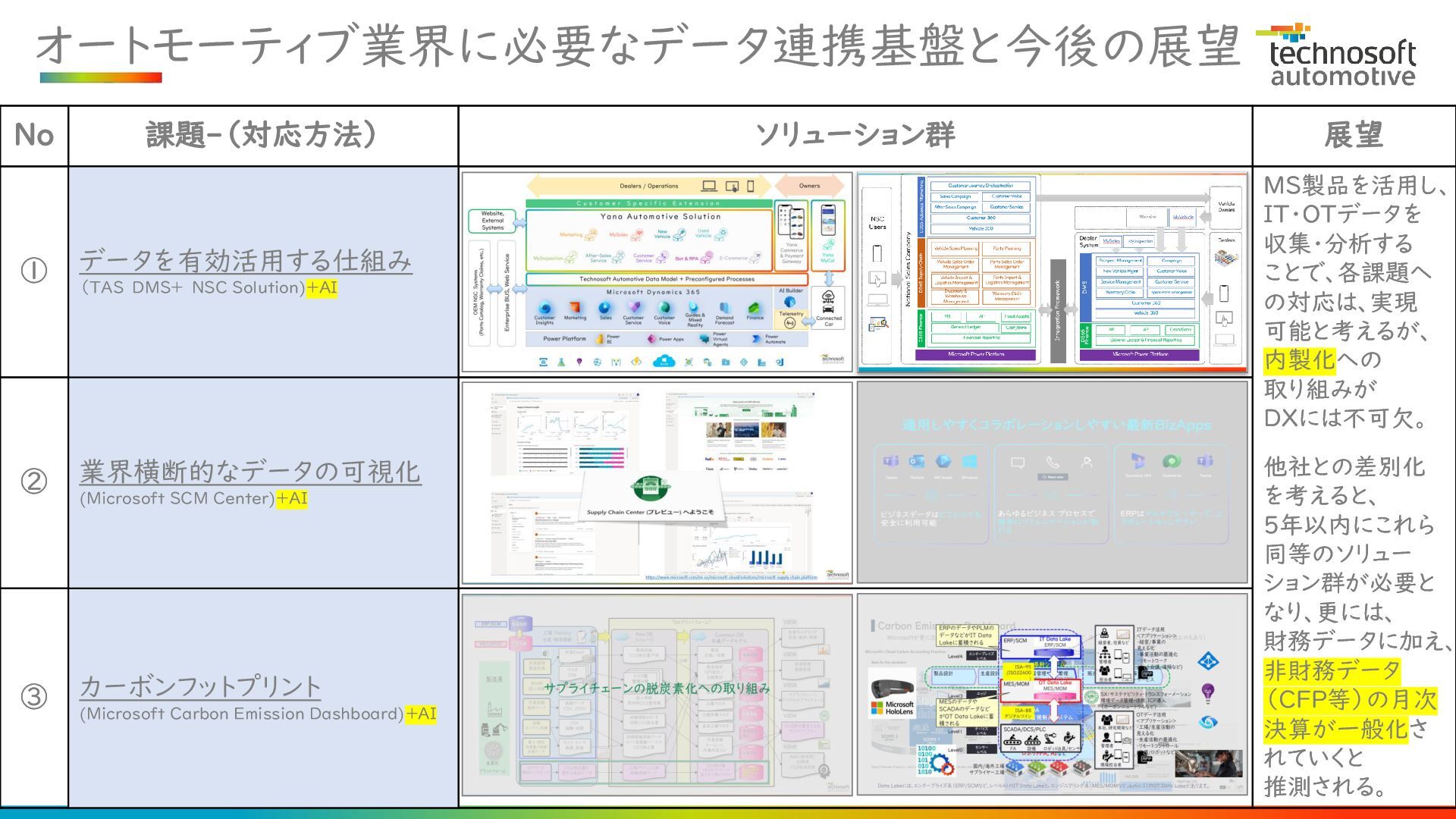Screen dimensions: 1456x819
Task: Click the No column header
Action: coord(34,136)
